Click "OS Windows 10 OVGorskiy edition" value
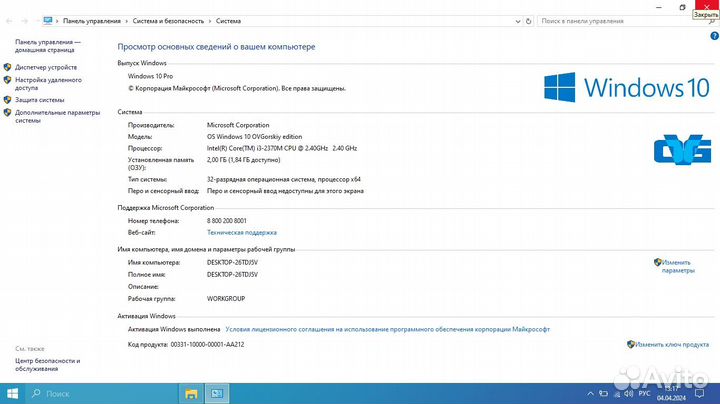 (254, 137)
